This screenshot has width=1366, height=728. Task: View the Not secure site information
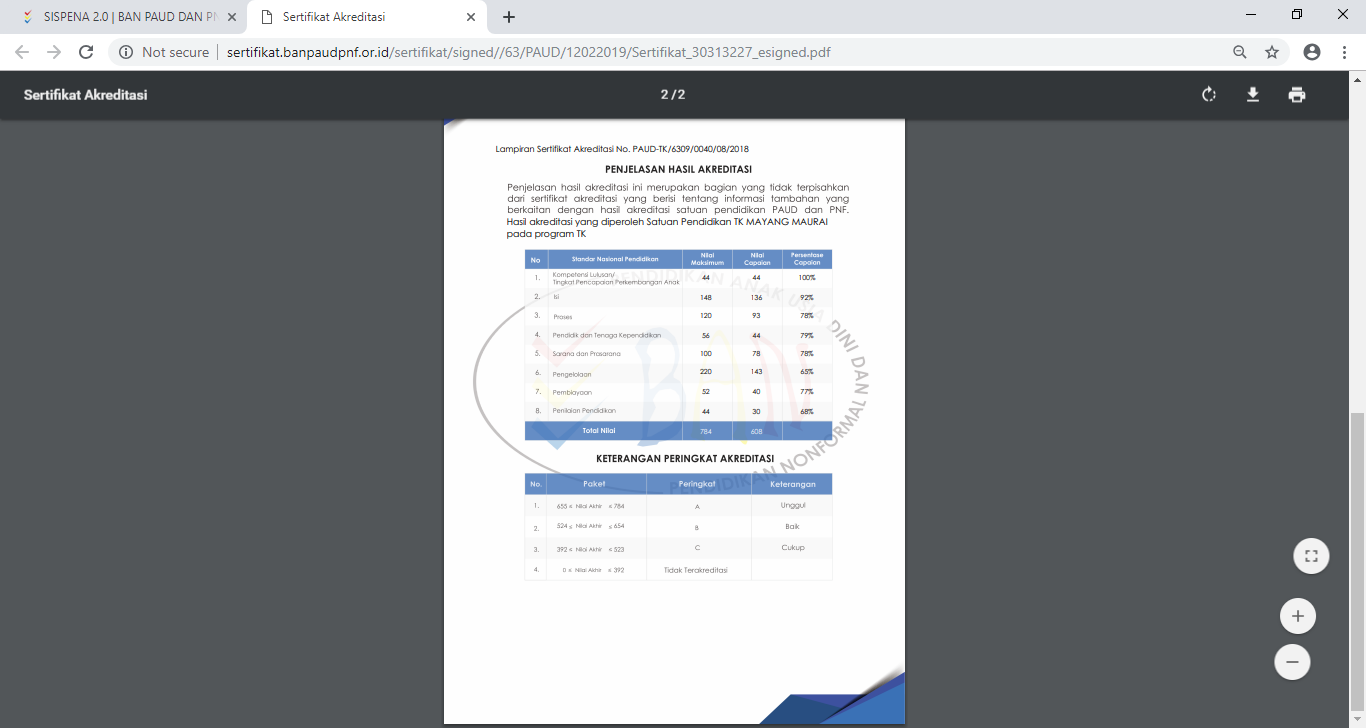point(165,52)
